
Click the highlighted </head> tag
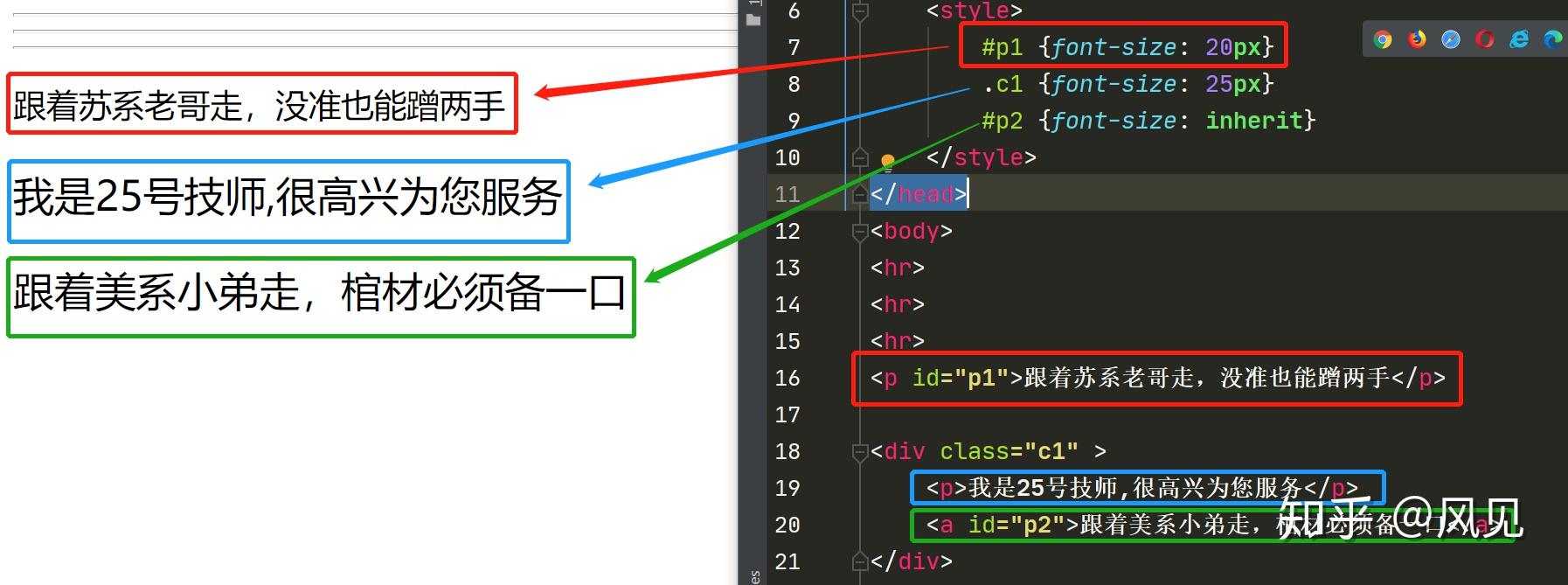coord(919,194)
